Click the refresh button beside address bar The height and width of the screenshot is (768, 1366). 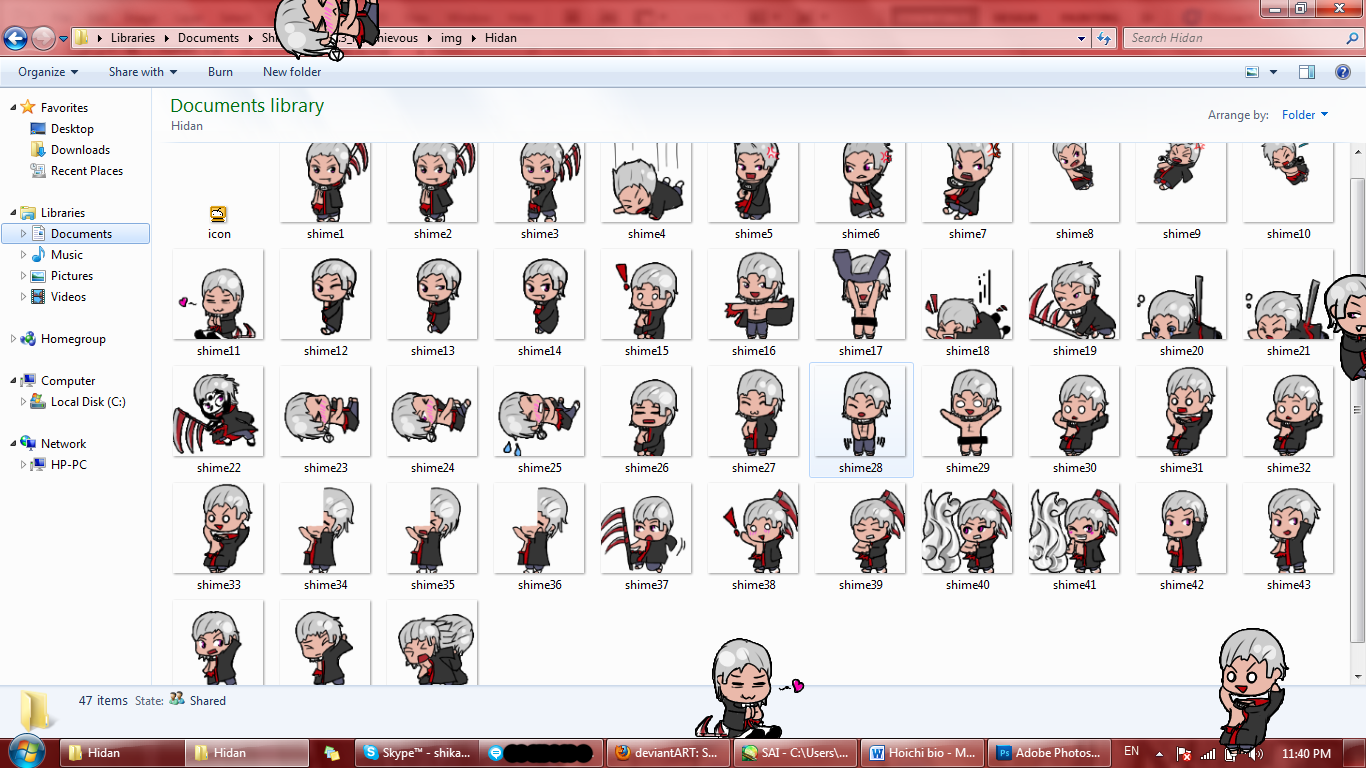(1104, 38)
